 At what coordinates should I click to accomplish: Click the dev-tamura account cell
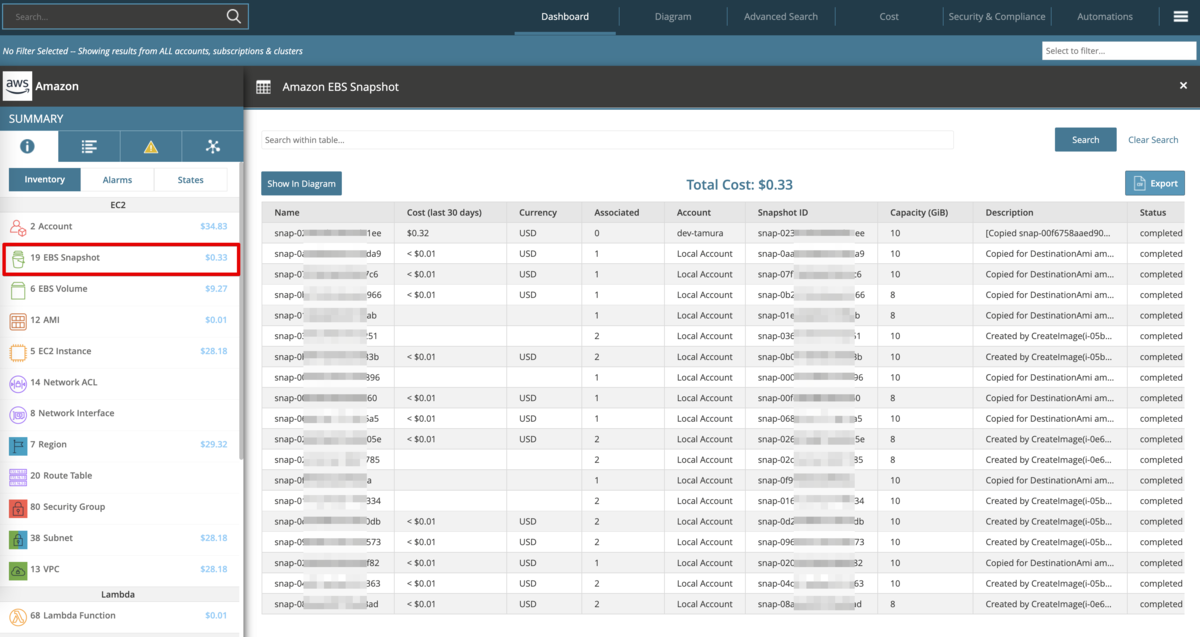[704, 233]
